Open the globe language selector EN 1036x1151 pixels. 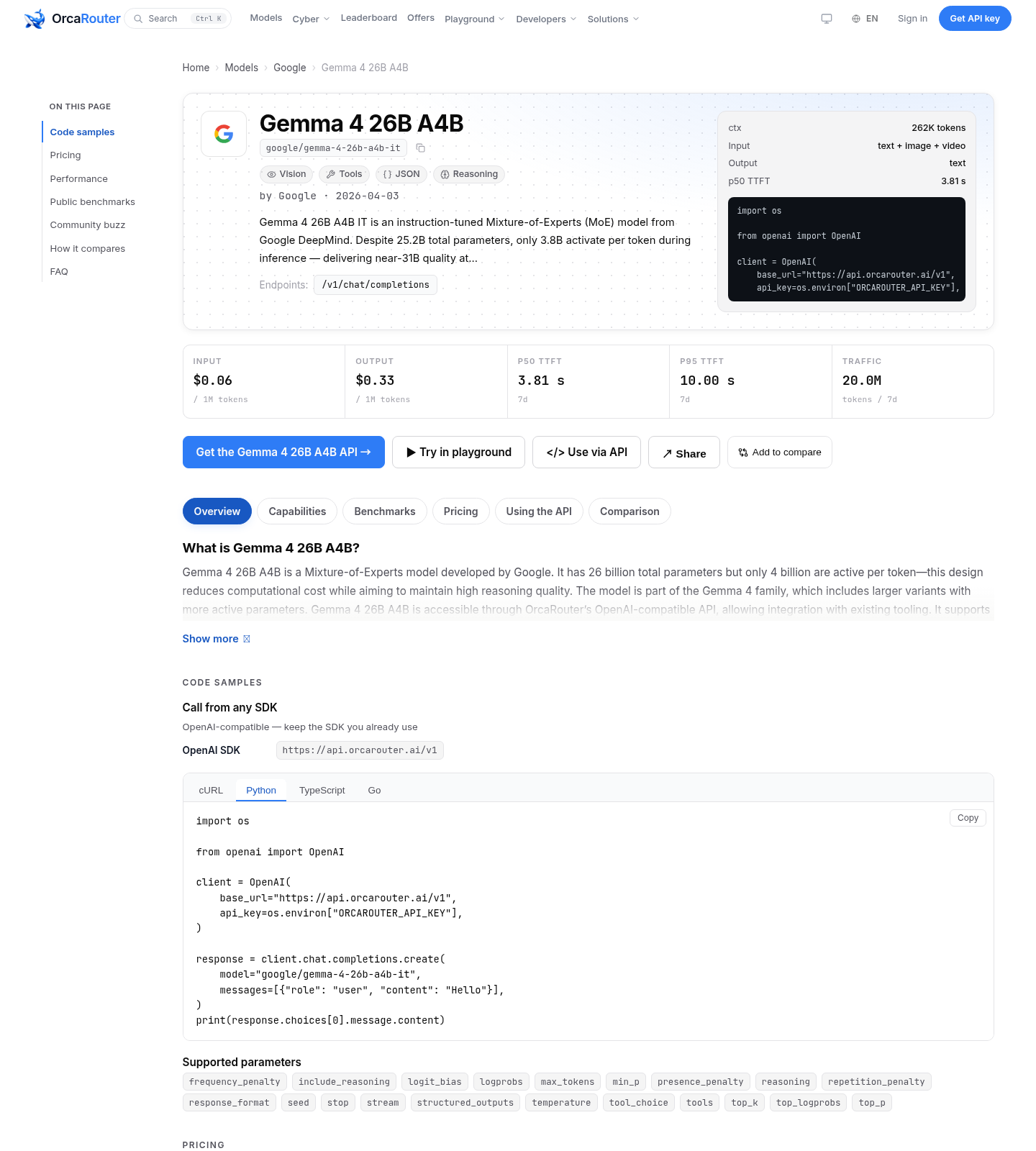(x=865, y=19)
